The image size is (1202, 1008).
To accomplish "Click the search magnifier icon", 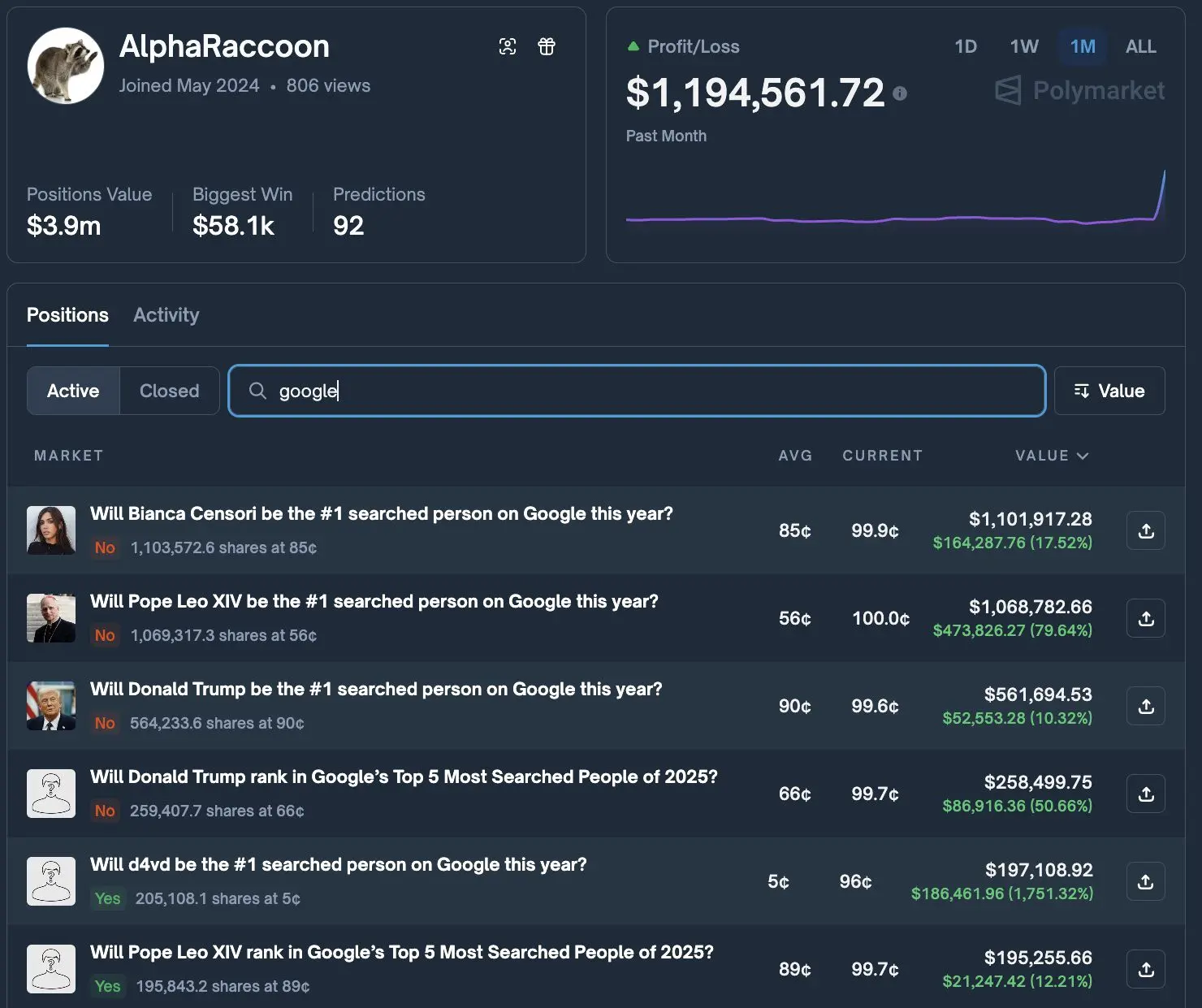I will tap(257, 391).
